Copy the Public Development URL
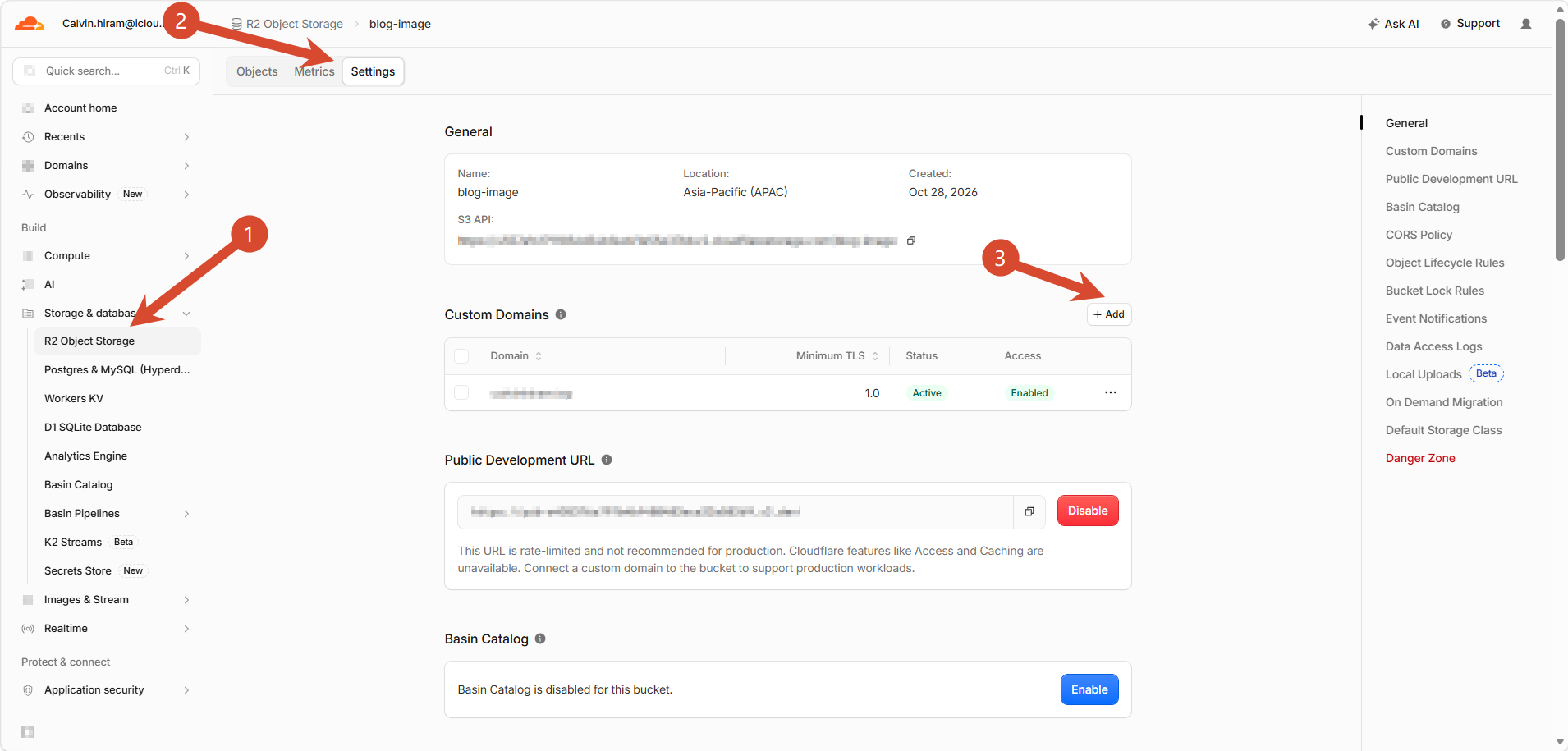This screenshot has width=1568, height=751. pos(1029,511)
